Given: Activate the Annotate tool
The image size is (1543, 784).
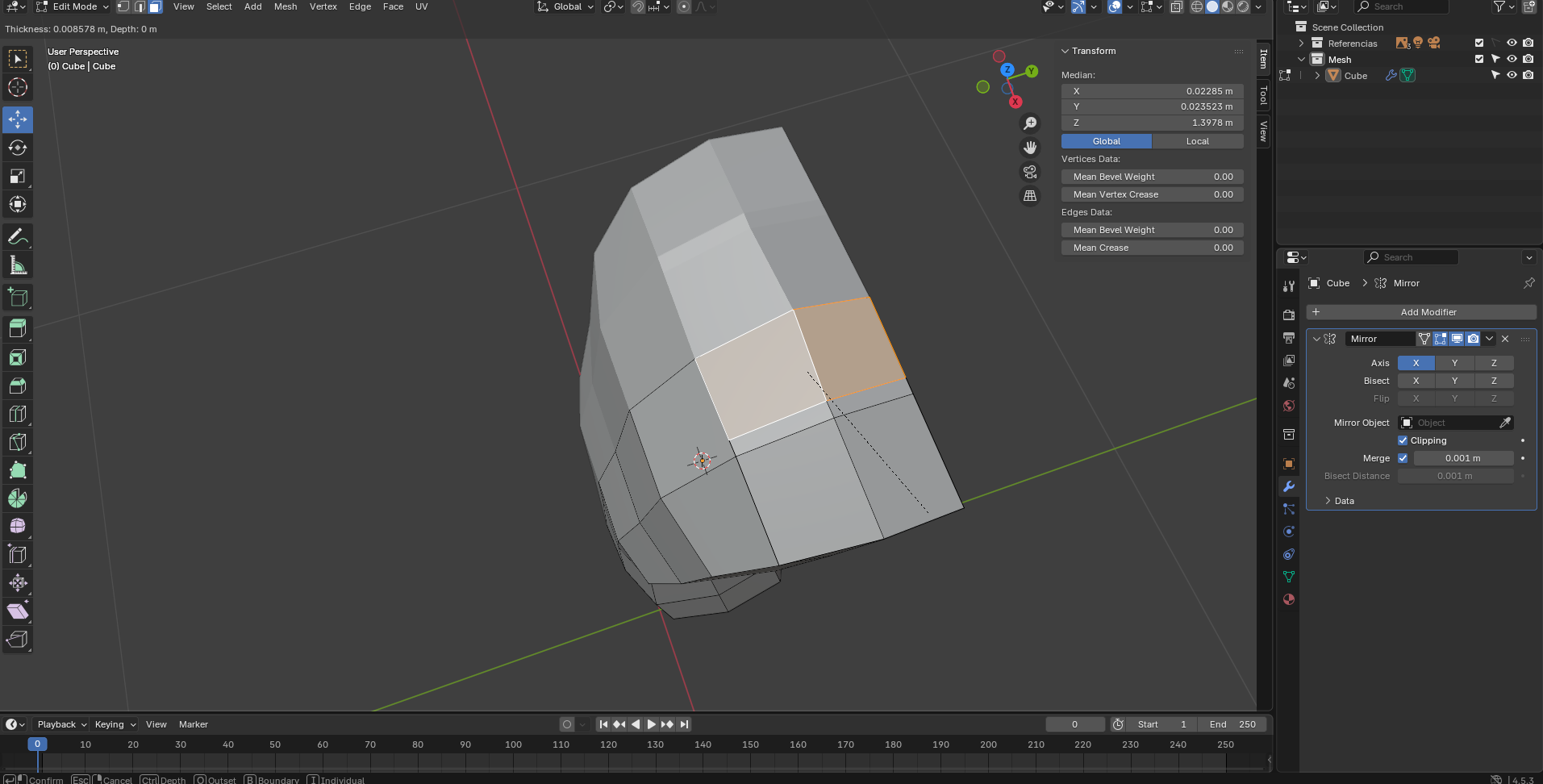Looking at the screenshot, I should pyautogui.click(x=17, y=236).
